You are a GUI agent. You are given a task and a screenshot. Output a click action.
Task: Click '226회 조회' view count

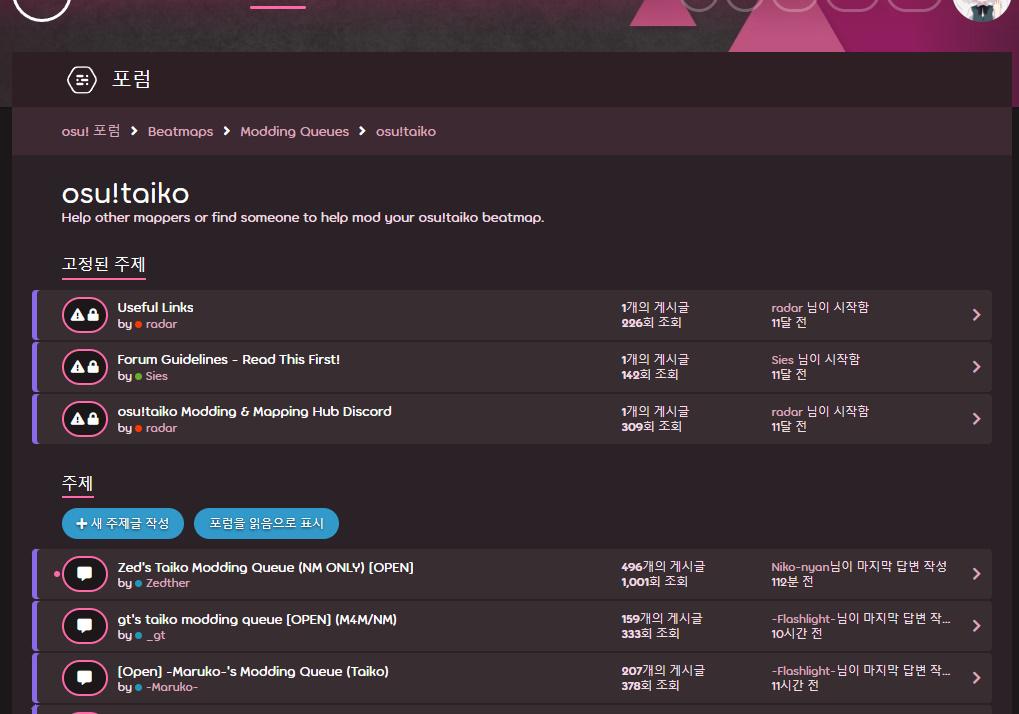[x=651, y=322]
